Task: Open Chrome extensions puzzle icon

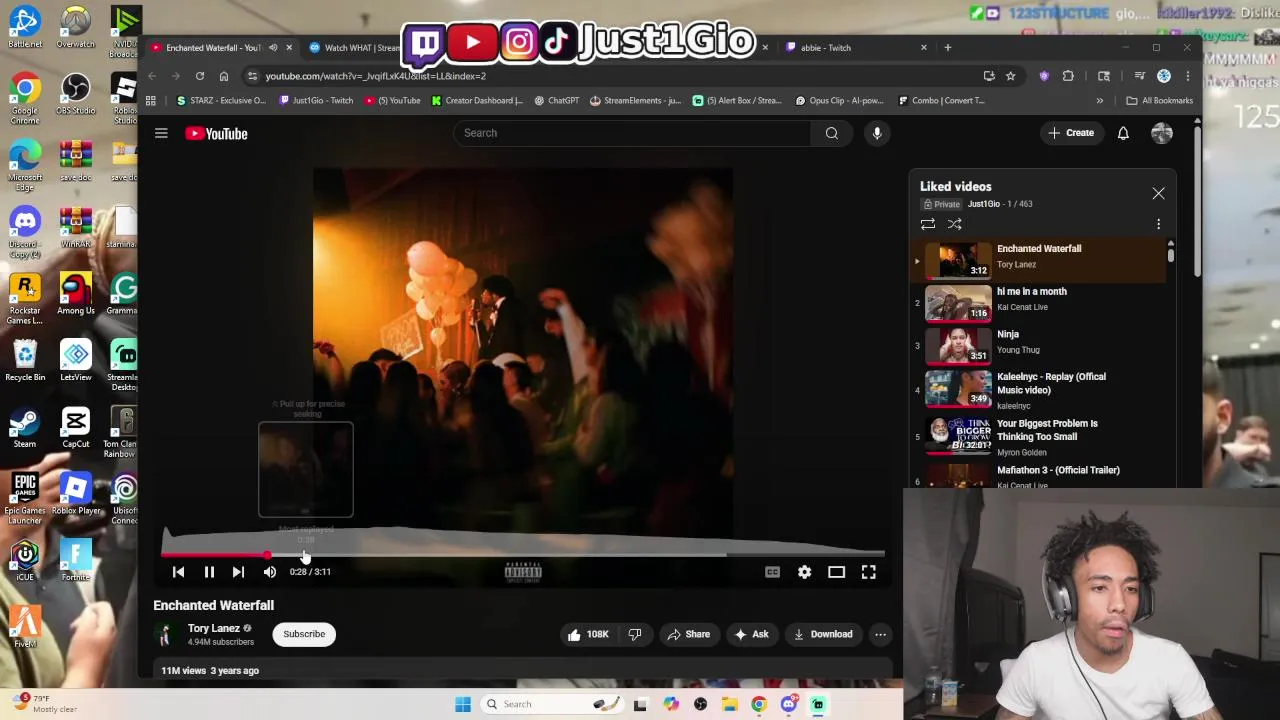Action: [1068, 76]
